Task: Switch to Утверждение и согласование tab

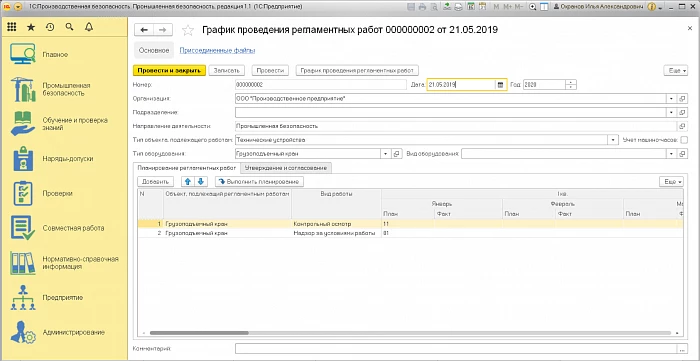Action: point(286,168)
